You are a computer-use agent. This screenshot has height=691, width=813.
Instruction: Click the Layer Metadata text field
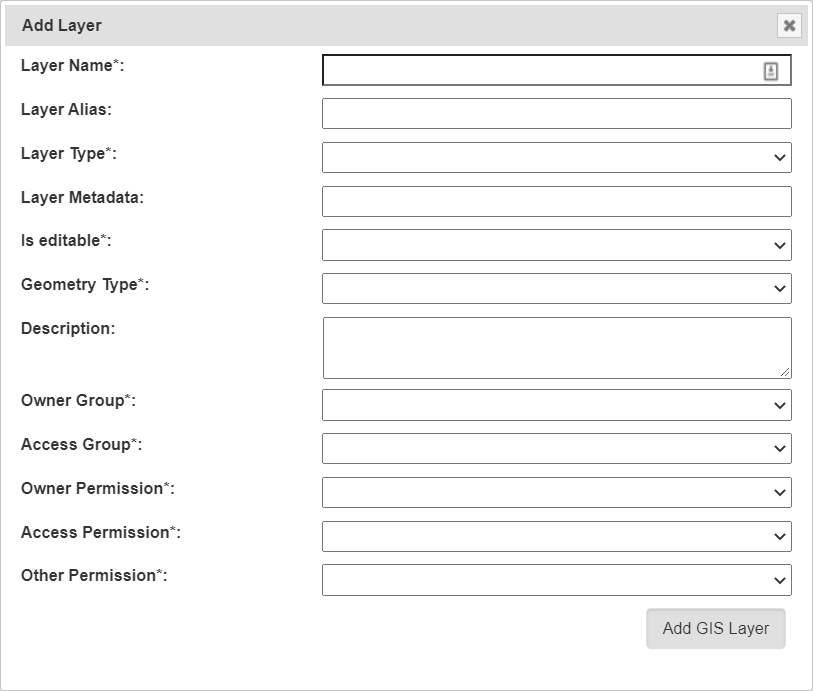coord(556,202)
